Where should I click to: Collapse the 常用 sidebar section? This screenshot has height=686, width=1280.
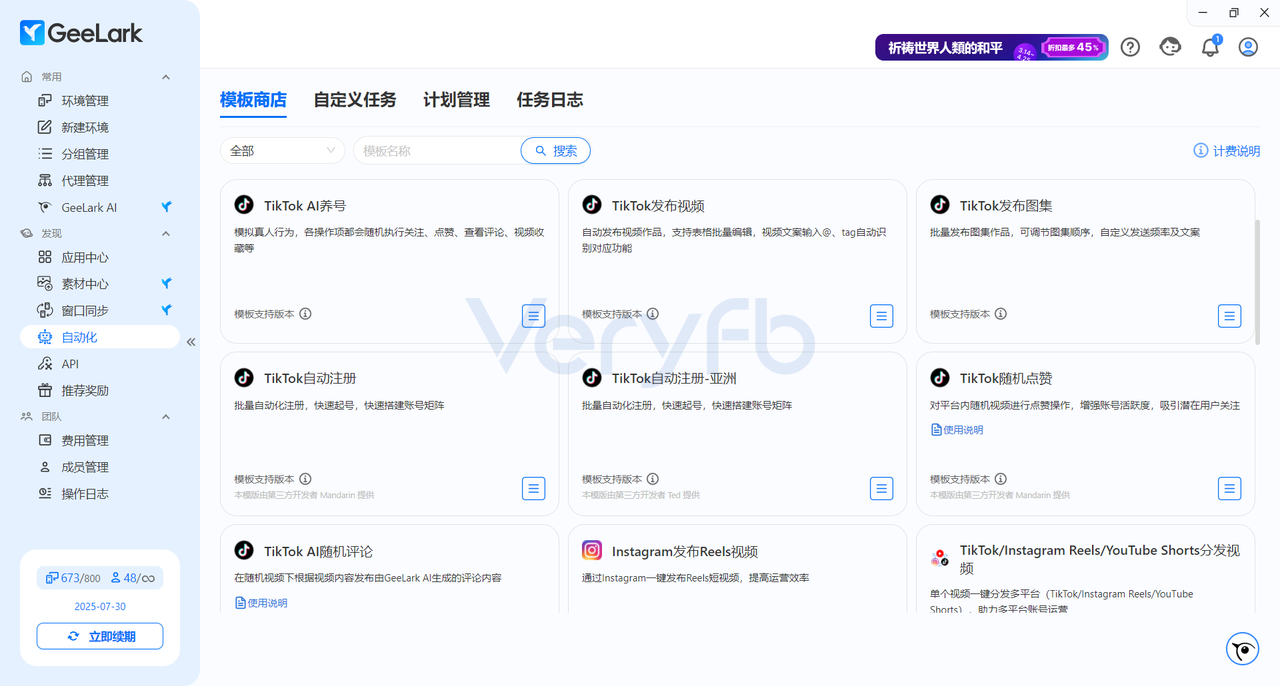point(166,77)
